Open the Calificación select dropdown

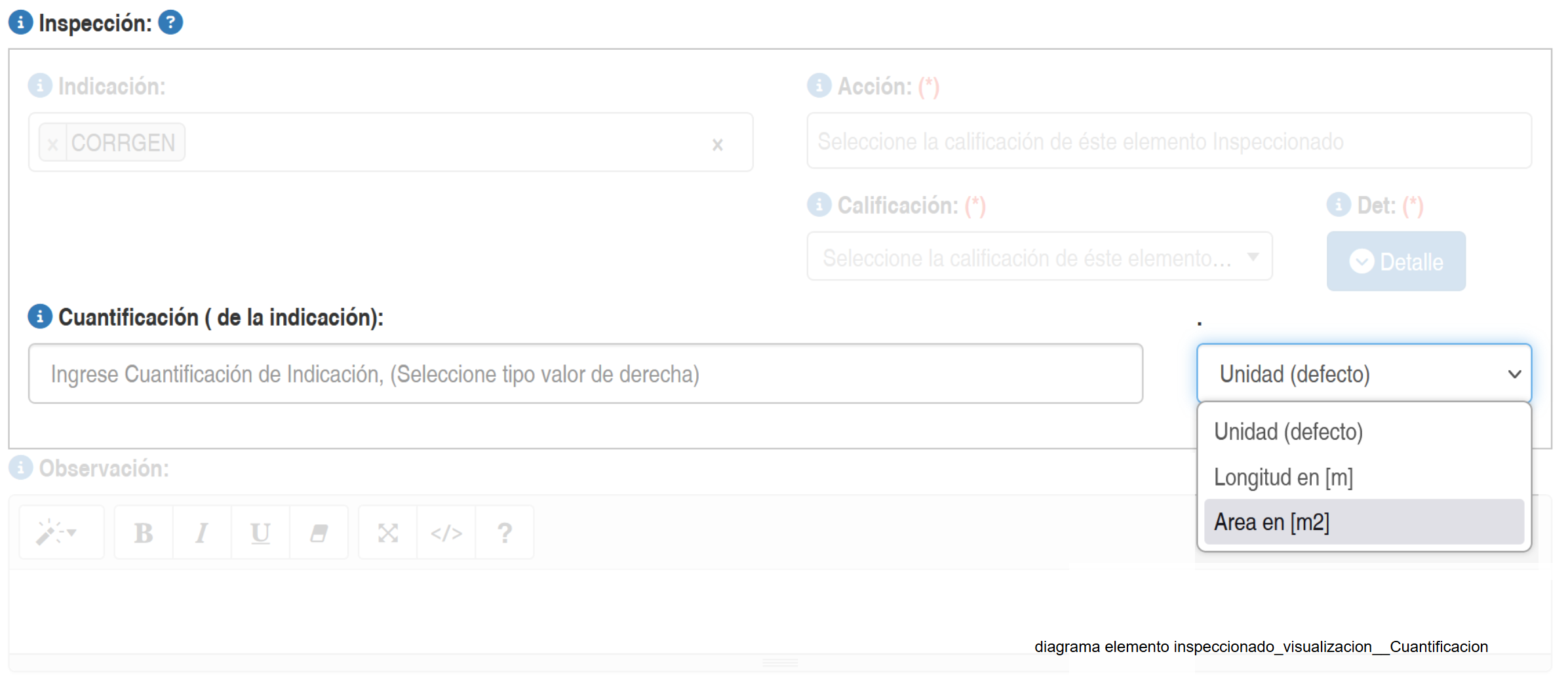[1039, 257]
